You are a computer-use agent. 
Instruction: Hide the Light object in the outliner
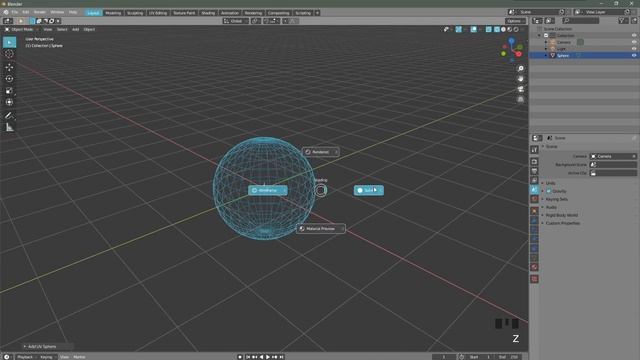(634, 49)
